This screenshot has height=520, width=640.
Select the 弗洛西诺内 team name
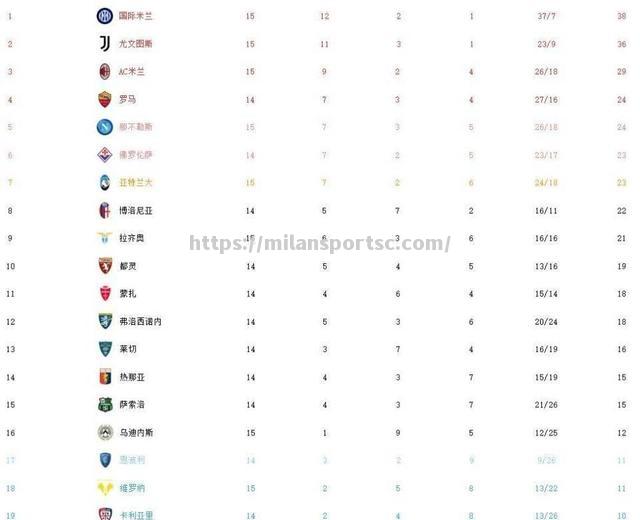click(140, 322)
